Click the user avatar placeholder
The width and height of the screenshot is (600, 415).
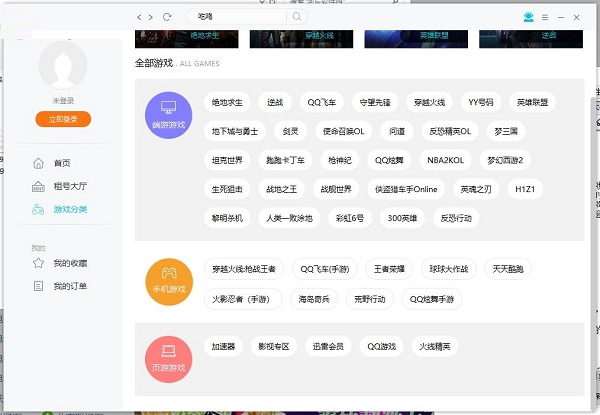[x=63, y=65]
